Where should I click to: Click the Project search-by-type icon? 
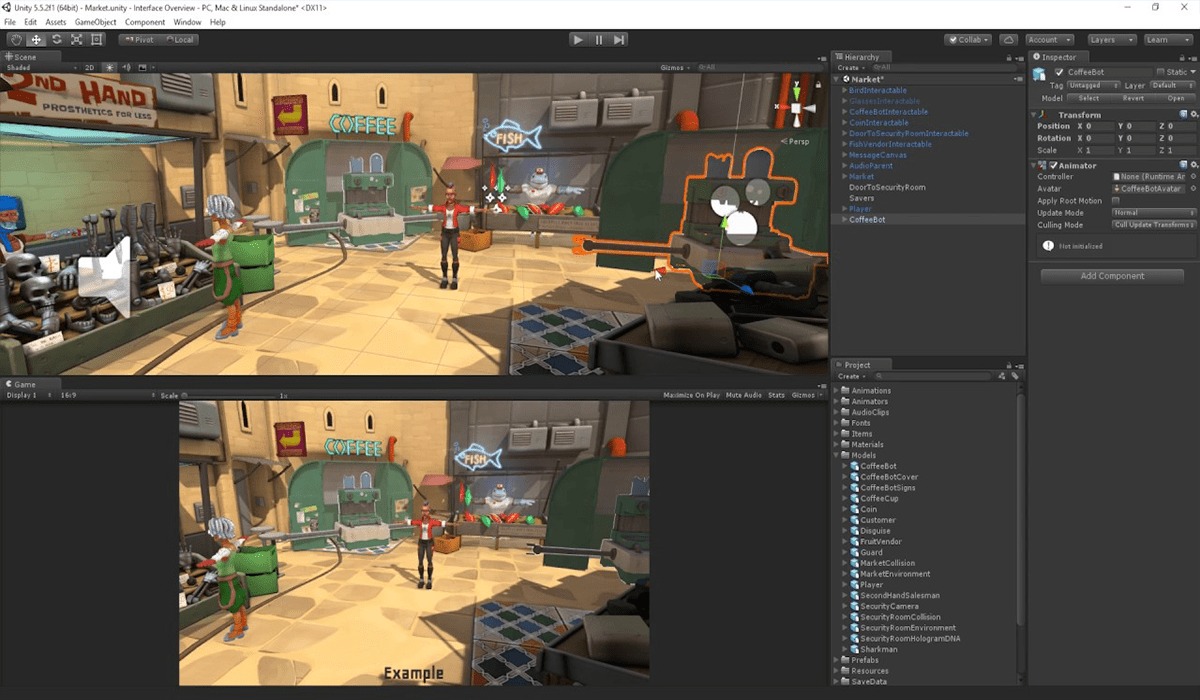click(x=1003, y=376)
